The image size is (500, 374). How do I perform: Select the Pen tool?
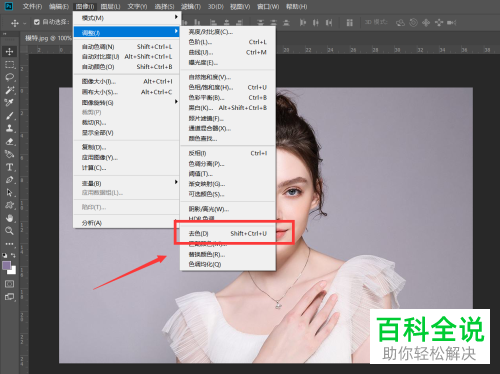click(9, 180)
